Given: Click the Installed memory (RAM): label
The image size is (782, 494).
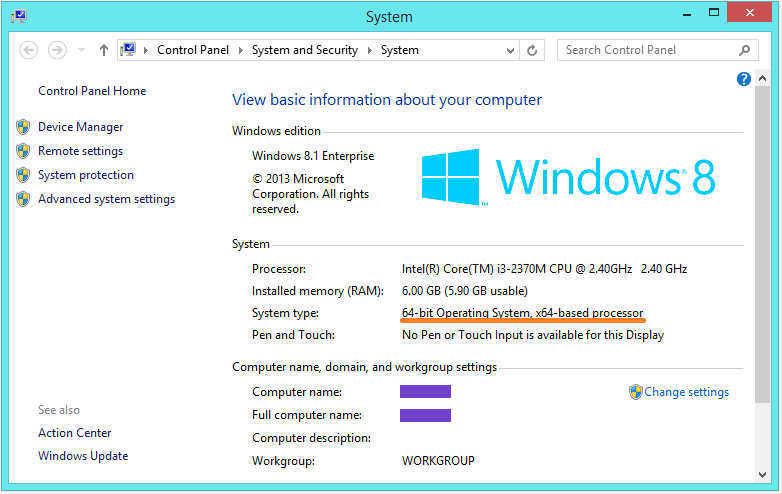Looking at the screenshot, I should 318,291.
